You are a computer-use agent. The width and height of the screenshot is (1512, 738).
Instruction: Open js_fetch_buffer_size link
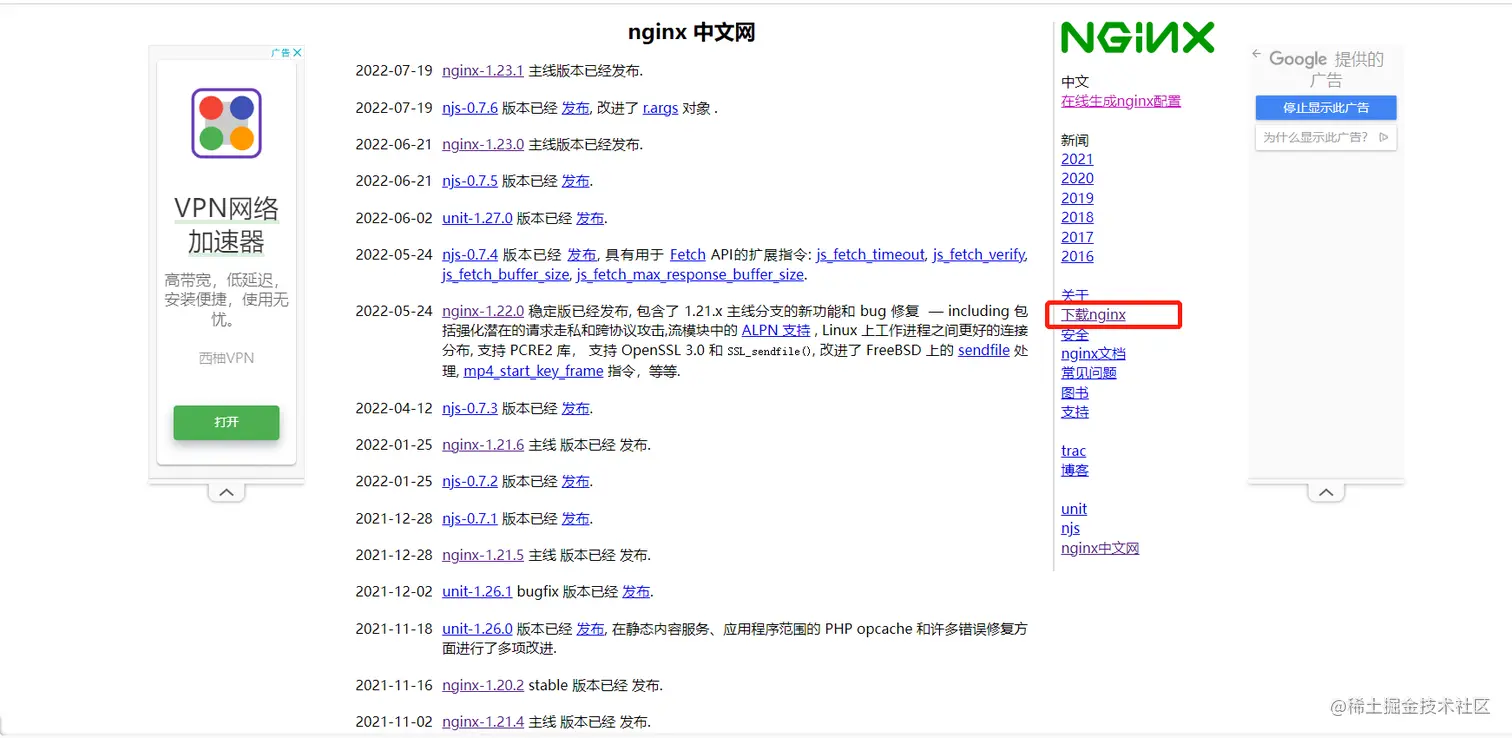(x=505, y=274)
